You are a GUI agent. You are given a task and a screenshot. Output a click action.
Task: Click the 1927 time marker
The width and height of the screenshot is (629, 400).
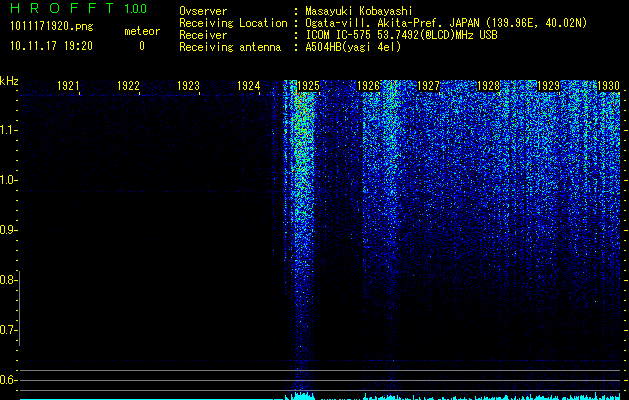point(428,86)
